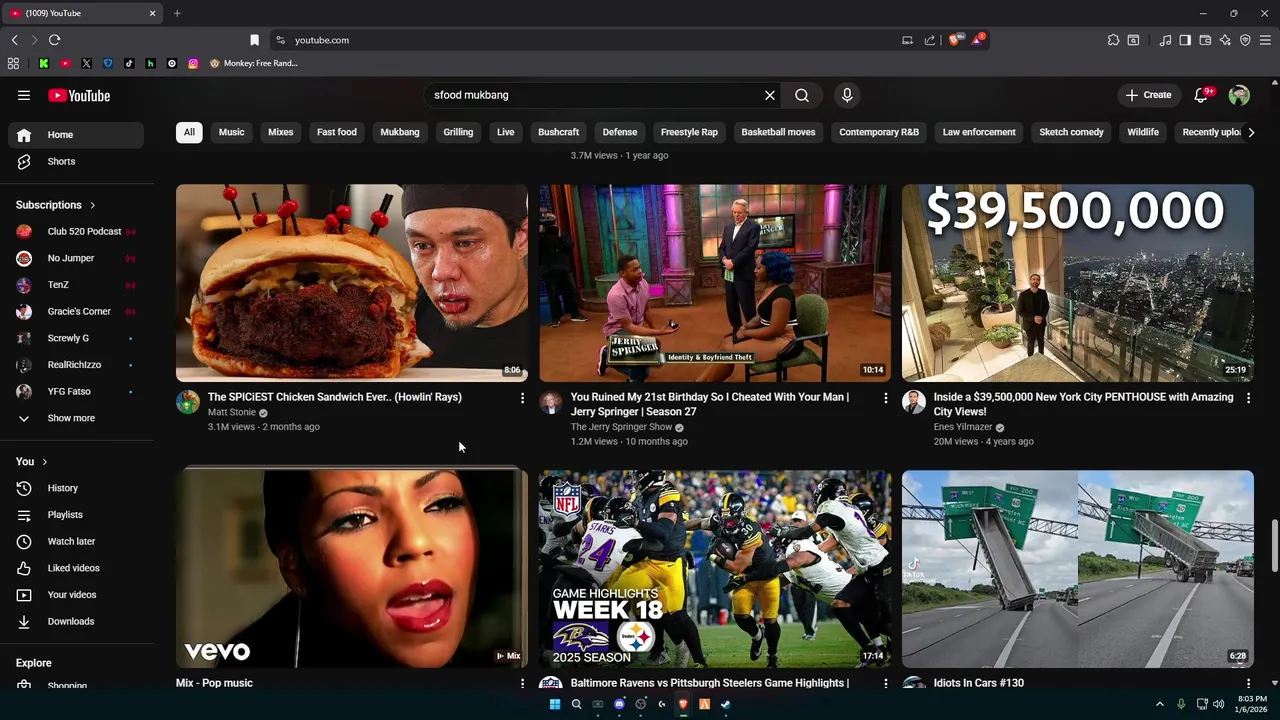
Task: Open Watch later in the sidebar
Action: click(76, 541)
